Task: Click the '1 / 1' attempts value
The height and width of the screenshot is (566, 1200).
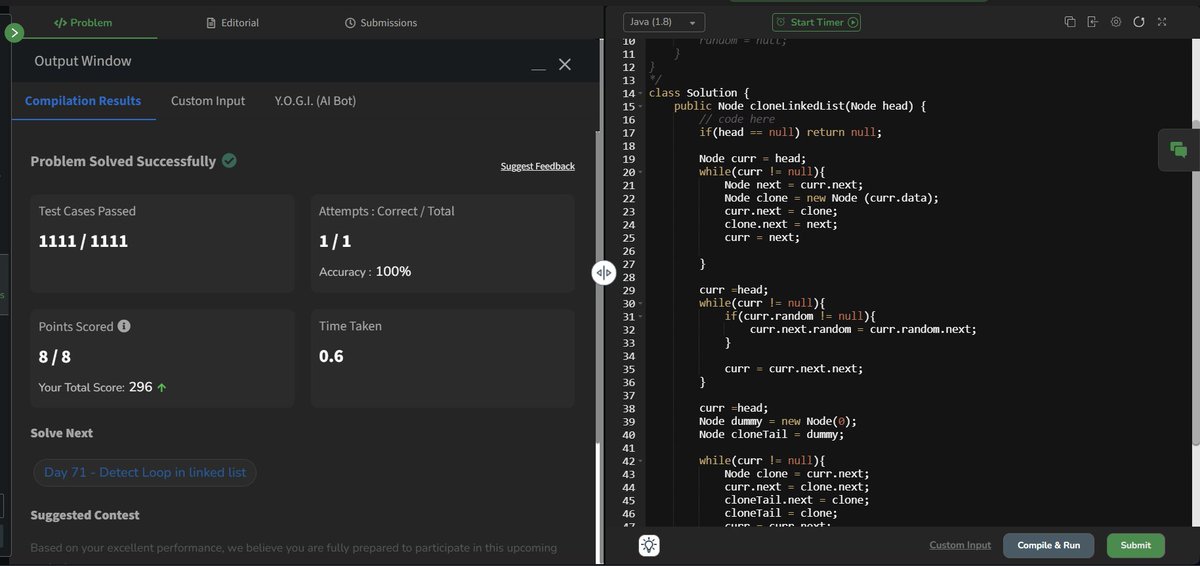Action: [335, 241]
